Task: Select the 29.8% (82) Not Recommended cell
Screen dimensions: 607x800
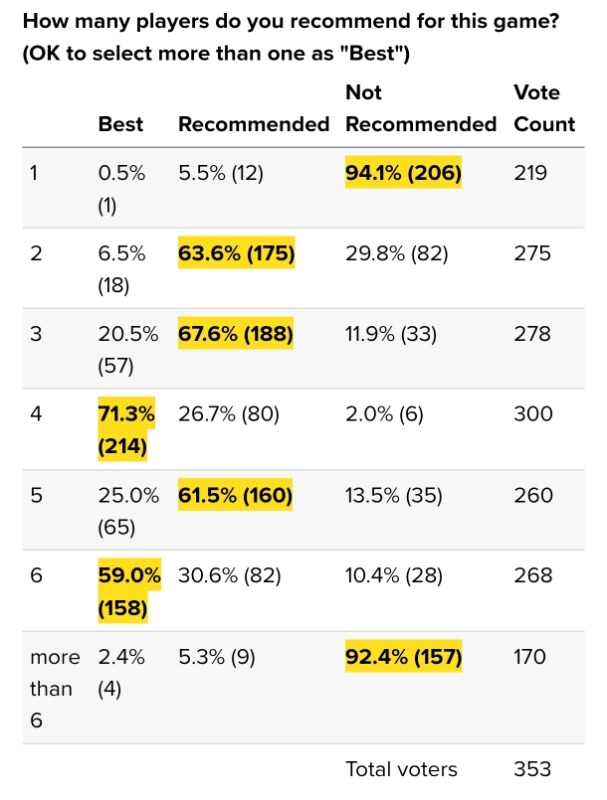Action: 396,254
